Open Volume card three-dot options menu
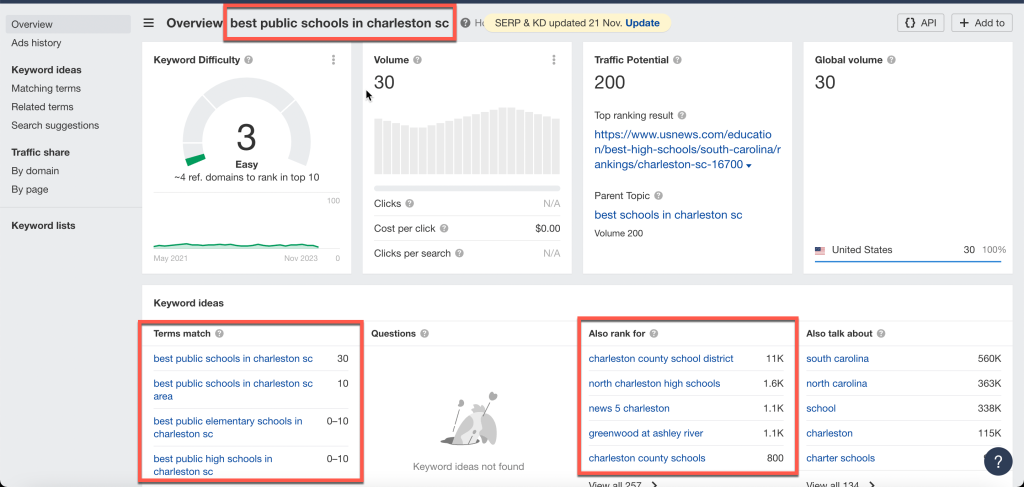The width and height of the screenshot is (1024, 487). tap(553, 60)
